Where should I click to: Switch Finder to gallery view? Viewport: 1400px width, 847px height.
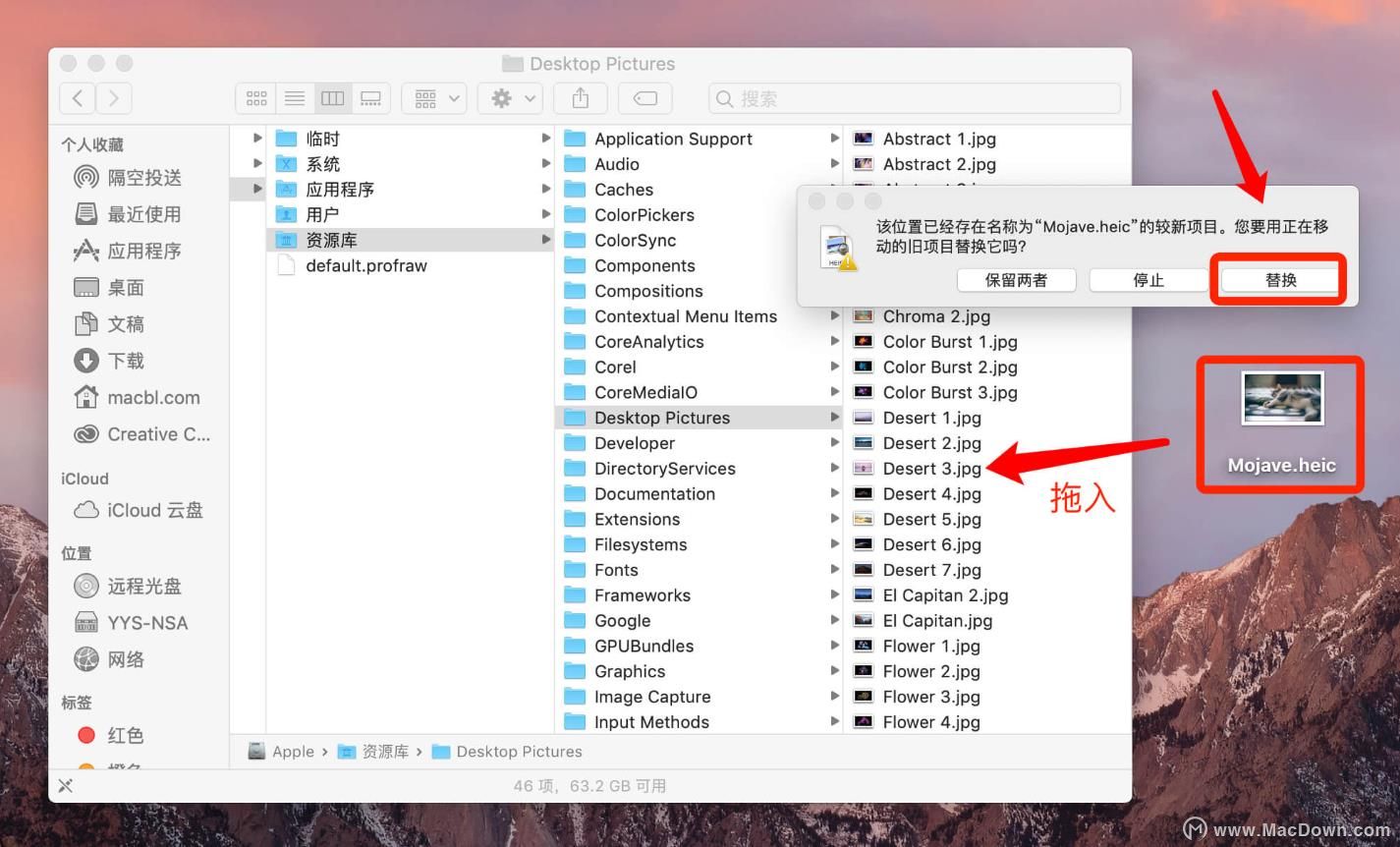point(370,97)
